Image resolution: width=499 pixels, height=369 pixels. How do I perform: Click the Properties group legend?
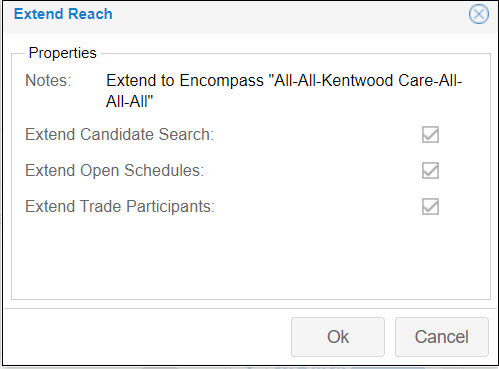tap(63, 53)
